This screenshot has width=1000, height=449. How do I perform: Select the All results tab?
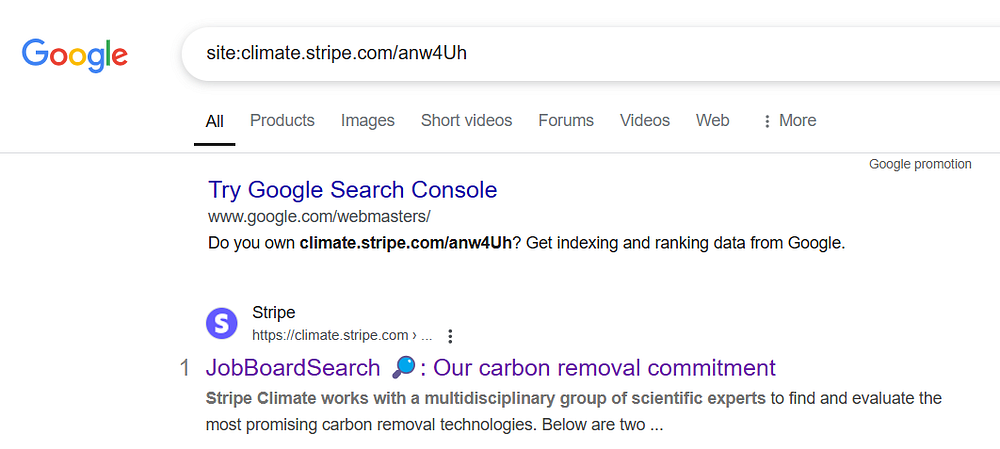(215, 122)
